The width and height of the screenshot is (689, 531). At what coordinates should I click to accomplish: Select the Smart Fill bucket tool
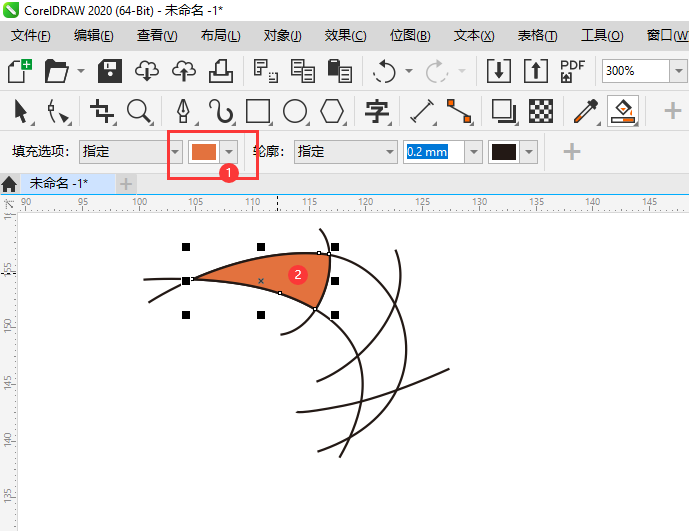pyautogui.click(x=623, y=111)
